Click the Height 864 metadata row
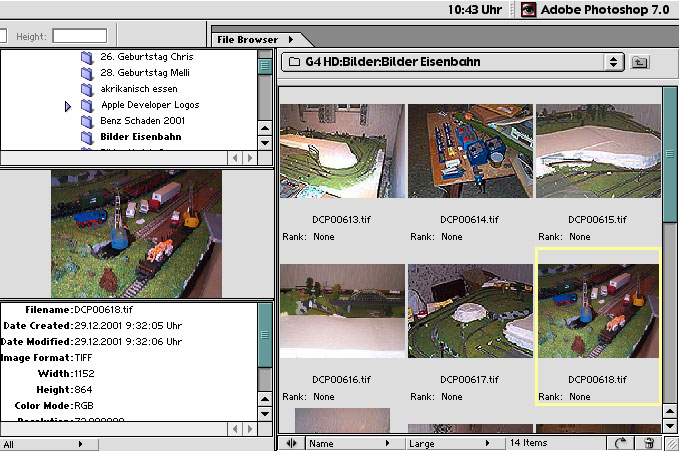The width and height of the screenshot is (679, 451). (x=64, y=390)
